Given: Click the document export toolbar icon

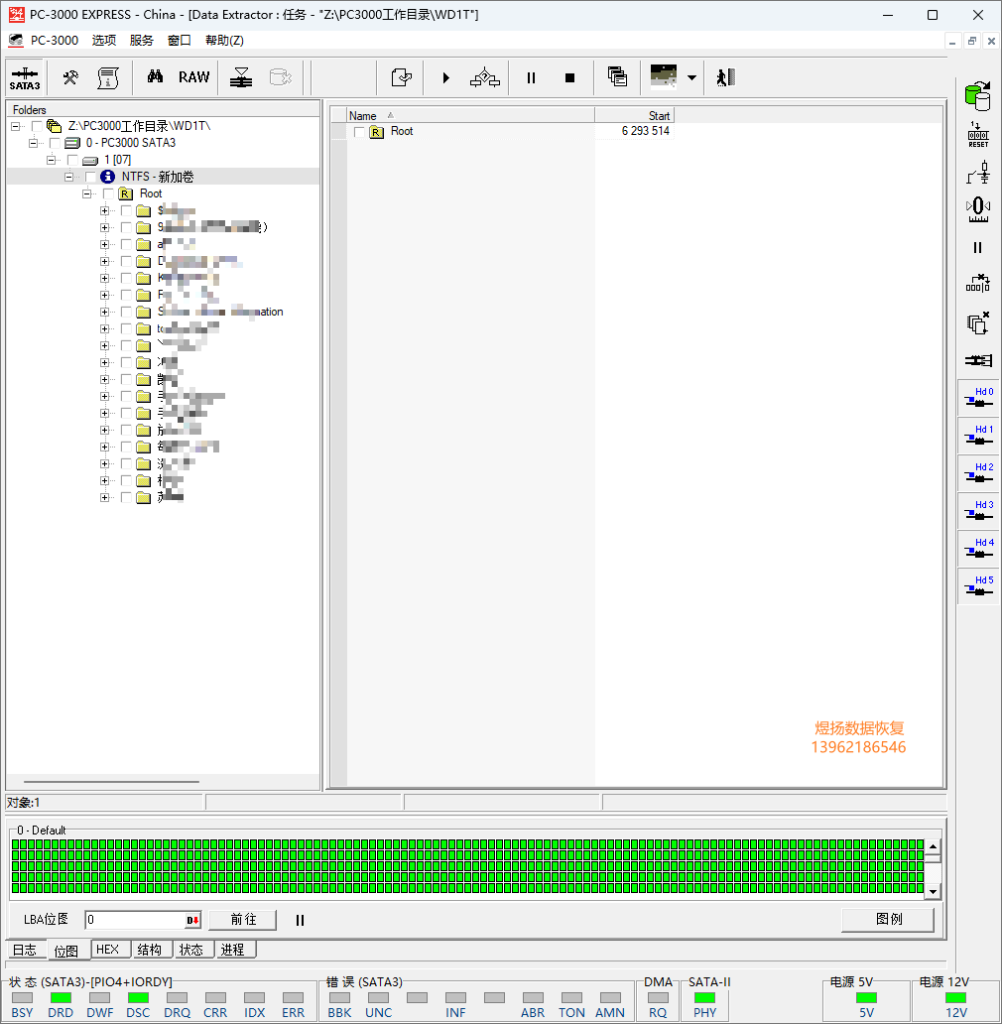Looking at the screenshot, I should click(401, 78).
